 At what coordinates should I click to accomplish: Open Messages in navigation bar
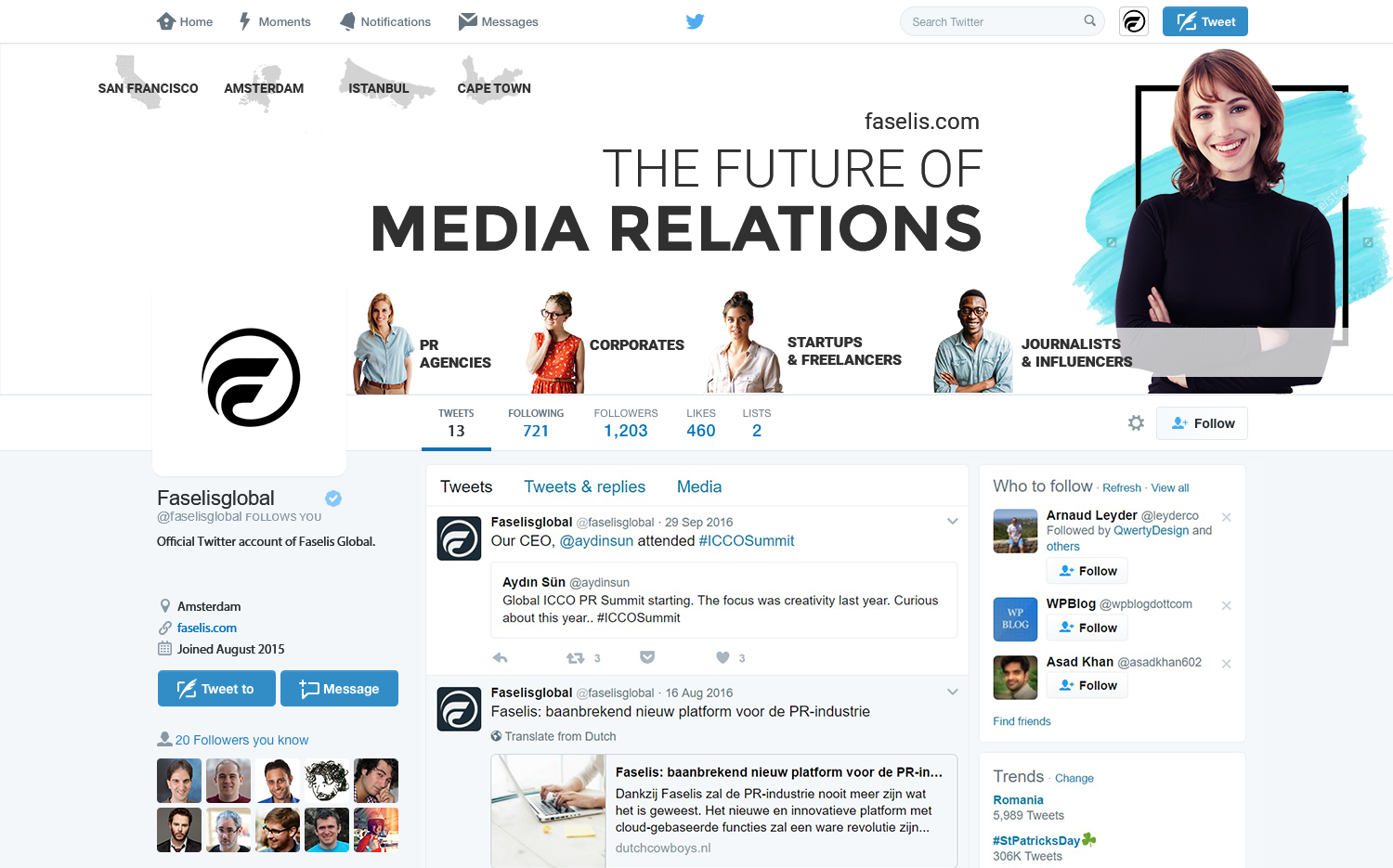click(499, 21)
